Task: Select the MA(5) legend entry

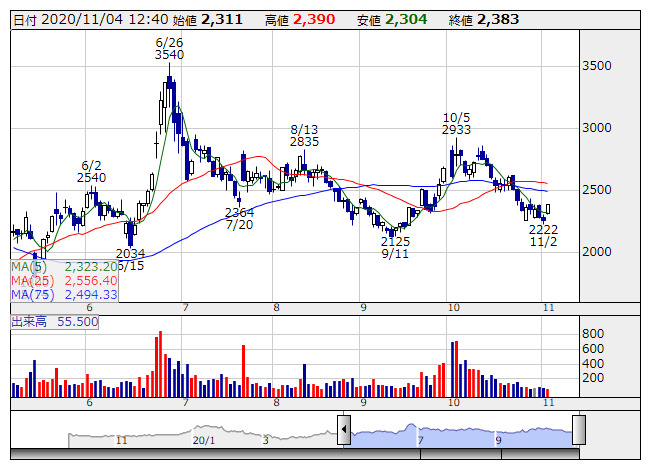Action: [x=63, y=267]
